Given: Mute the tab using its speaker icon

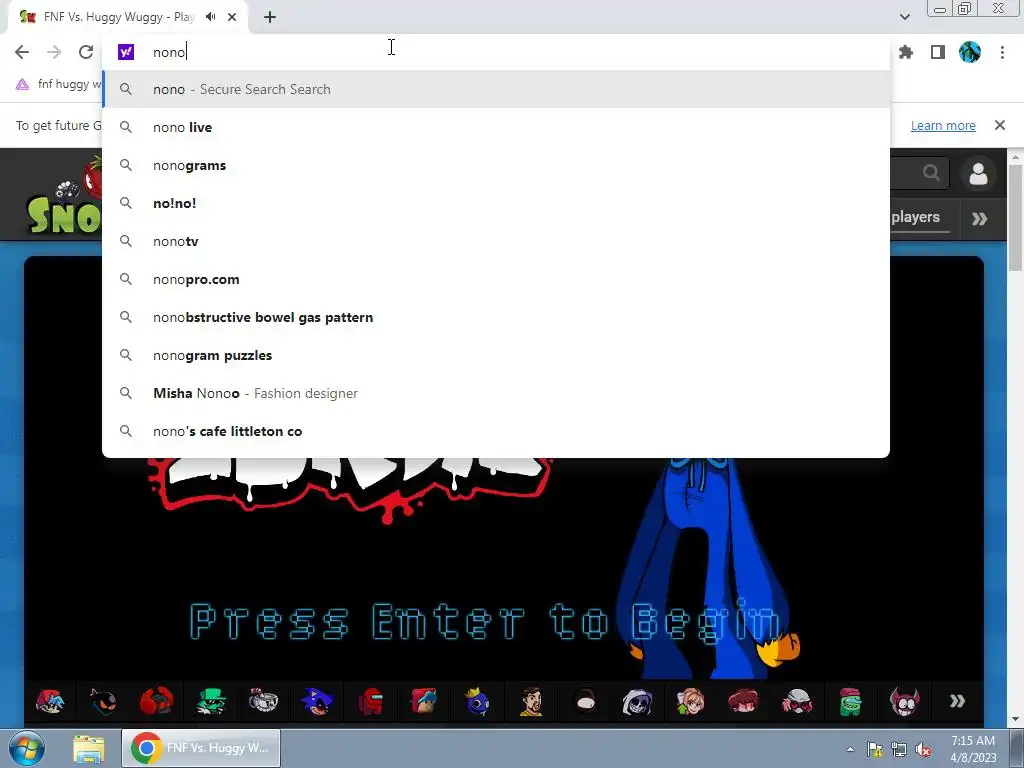Looking at the screenshot, I should click(211, 17).
